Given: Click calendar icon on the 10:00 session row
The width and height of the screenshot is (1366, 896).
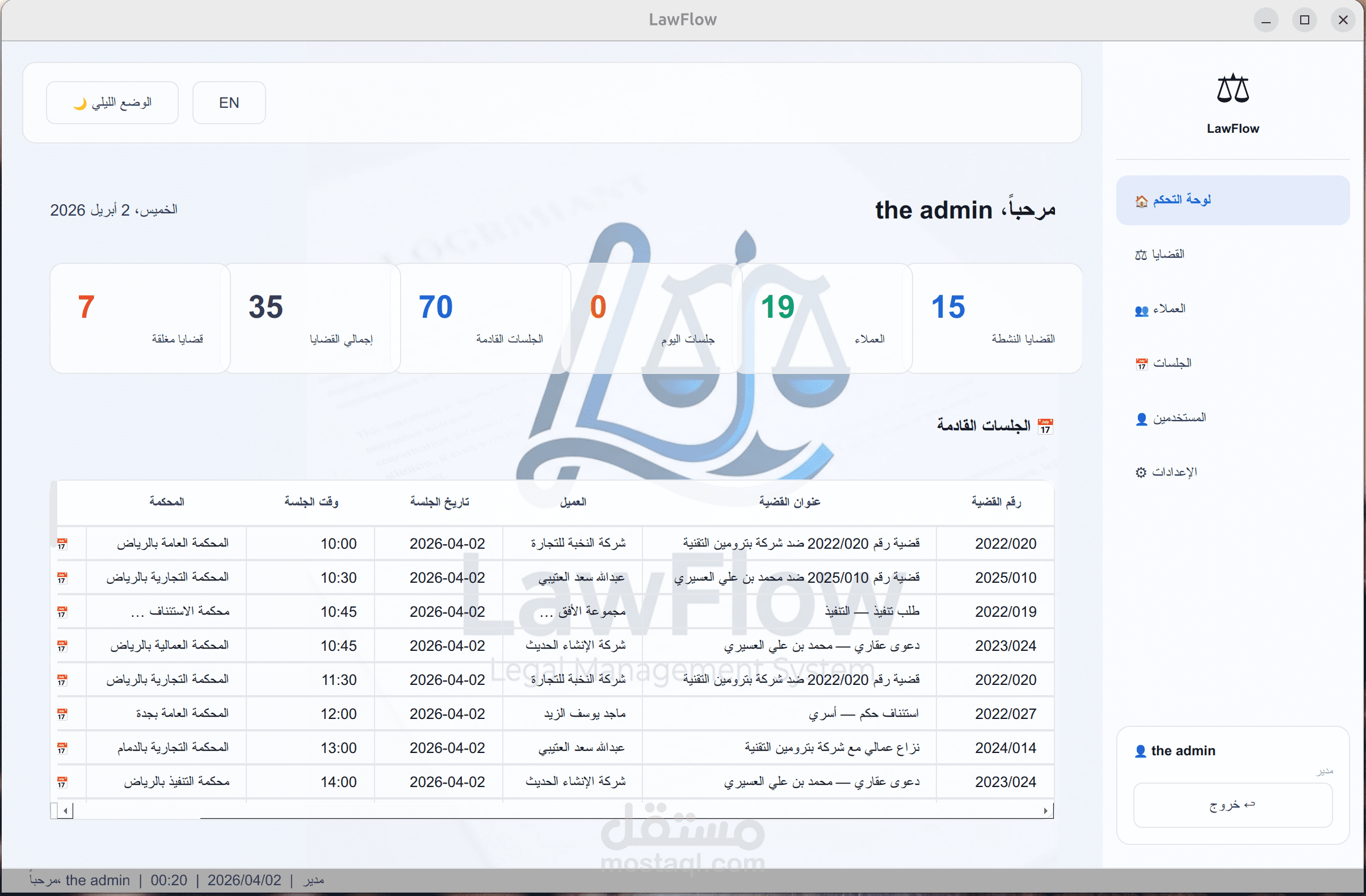Looking at the screenshot, I should pyautogui.click(x=62, y=544).
